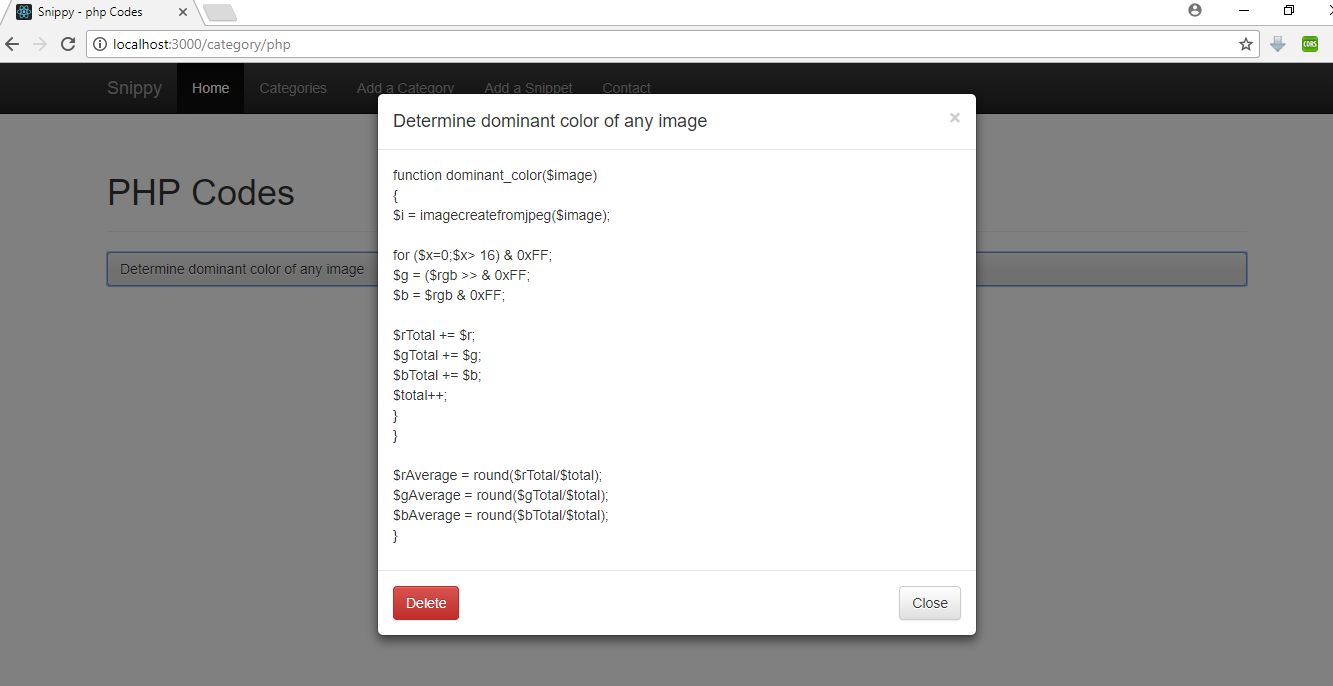The image size is (1333, 686).
Task: Open the download extension icon
Action: click(x=1277, y=44)
